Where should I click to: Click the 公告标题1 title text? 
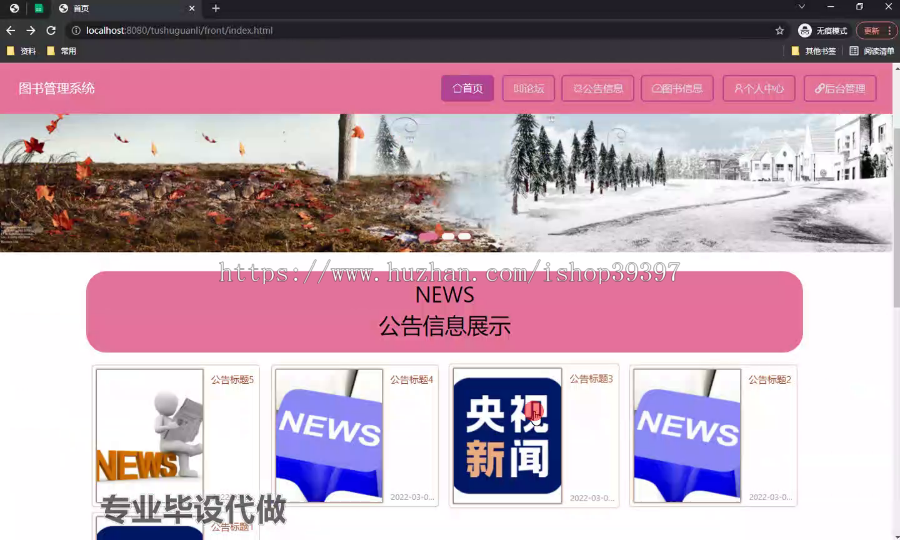(x=232, y=527)
